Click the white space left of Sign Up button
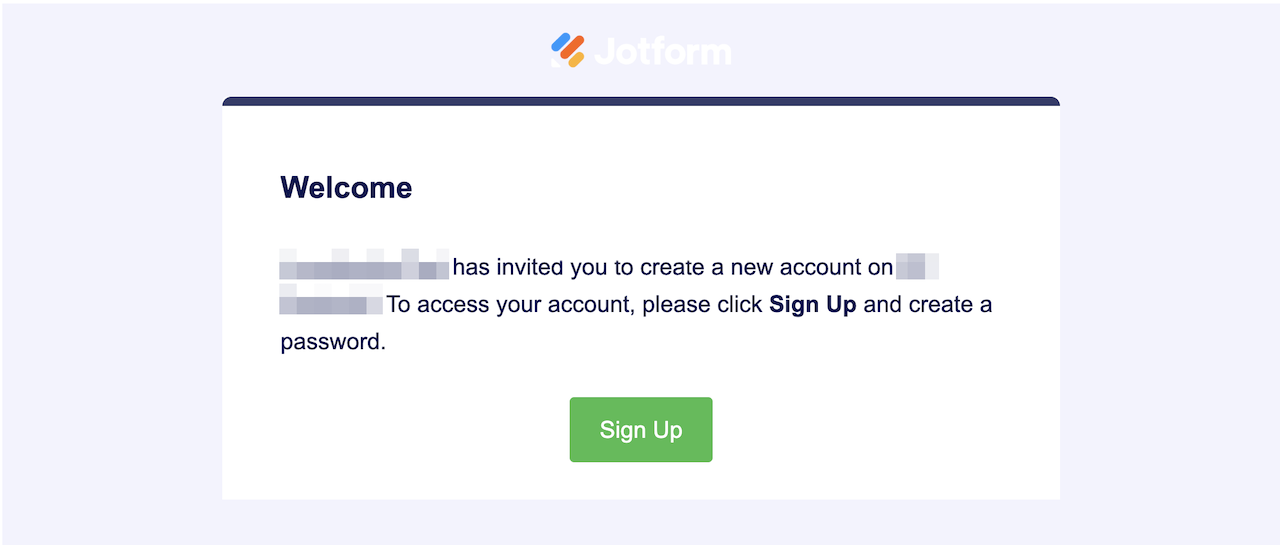 (400, 430)
